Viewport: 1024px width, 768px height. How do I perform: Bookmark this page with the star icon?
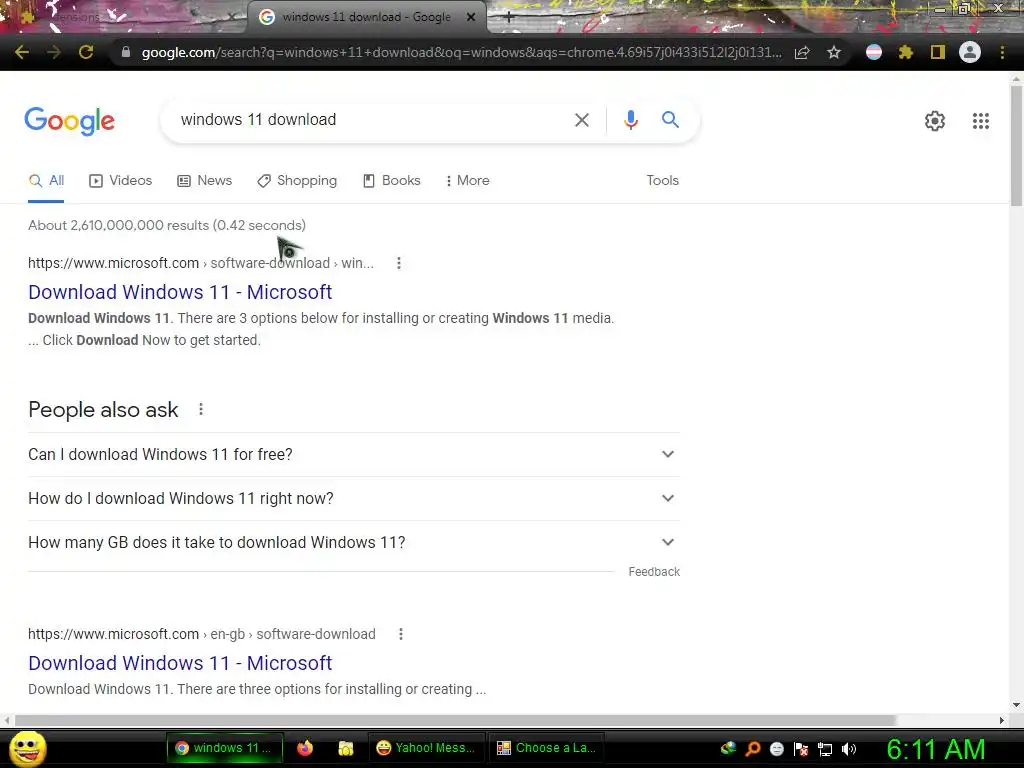click(x=834, y=52)
